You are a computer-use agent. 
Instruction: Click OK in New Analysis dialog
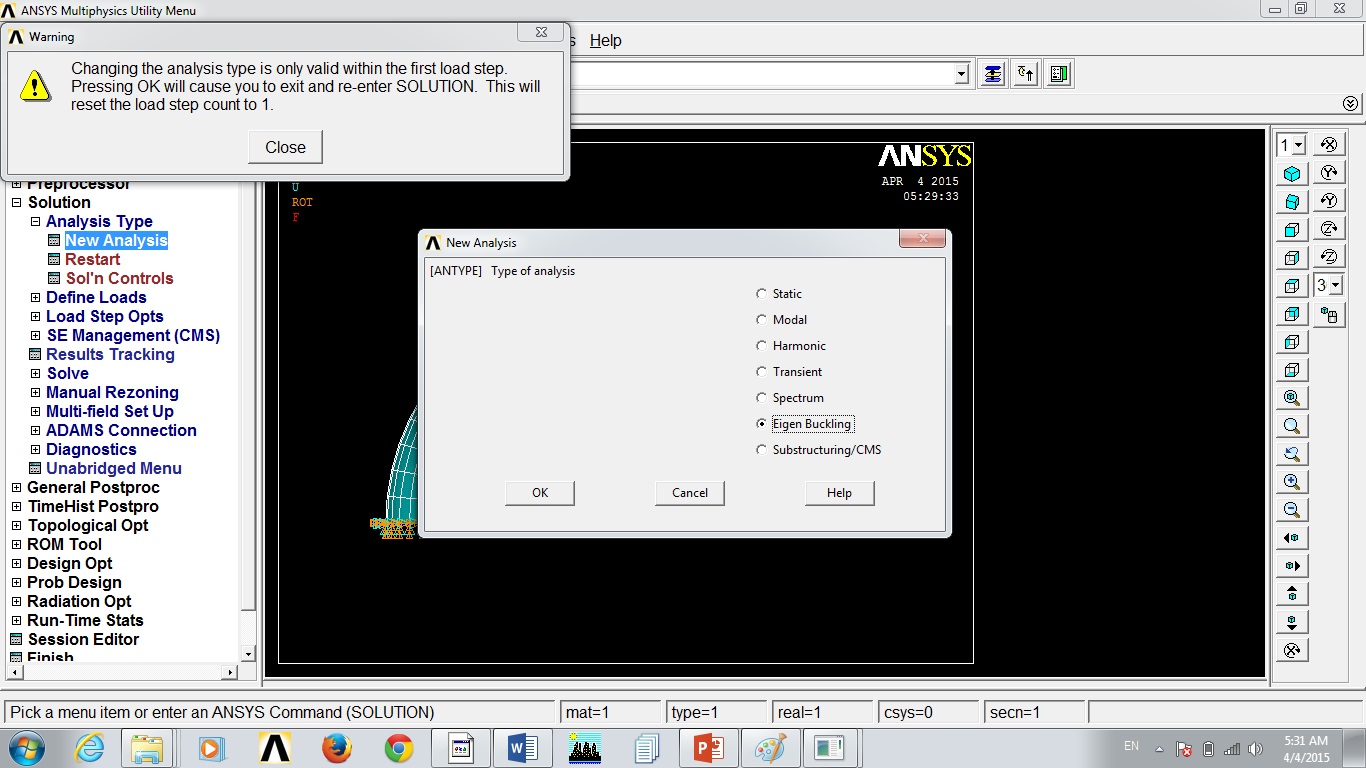(x=540, y=493)
